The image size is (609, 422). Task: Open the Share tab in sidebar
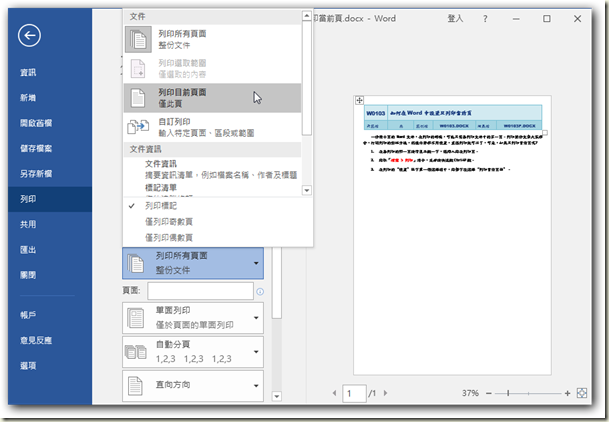pos(50,224)
